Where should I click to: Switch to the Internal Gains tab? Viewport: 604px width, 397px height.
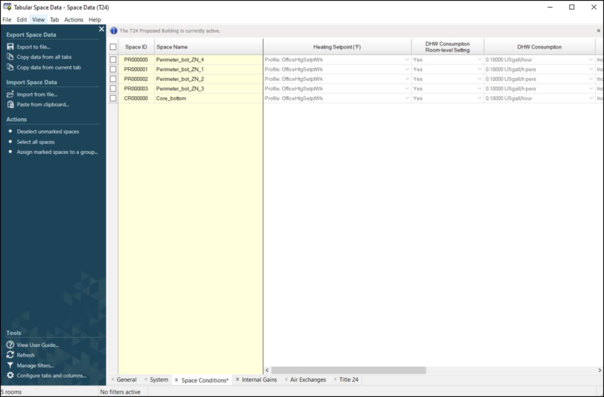(x=259, y=380)
